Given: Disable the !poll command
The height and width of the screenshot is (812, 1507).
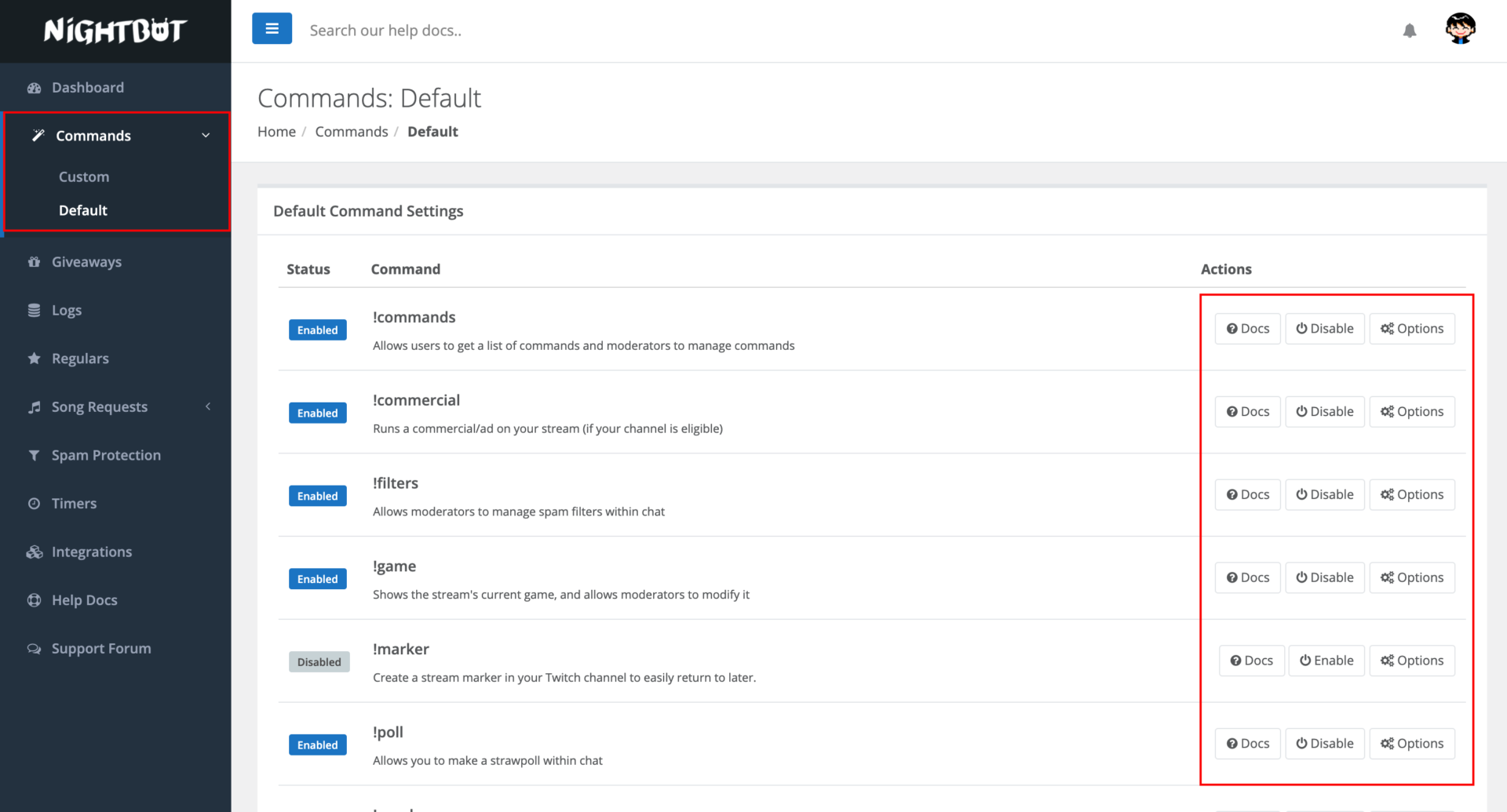Looking at the screenshot, I should click(x=1324, y=744).
